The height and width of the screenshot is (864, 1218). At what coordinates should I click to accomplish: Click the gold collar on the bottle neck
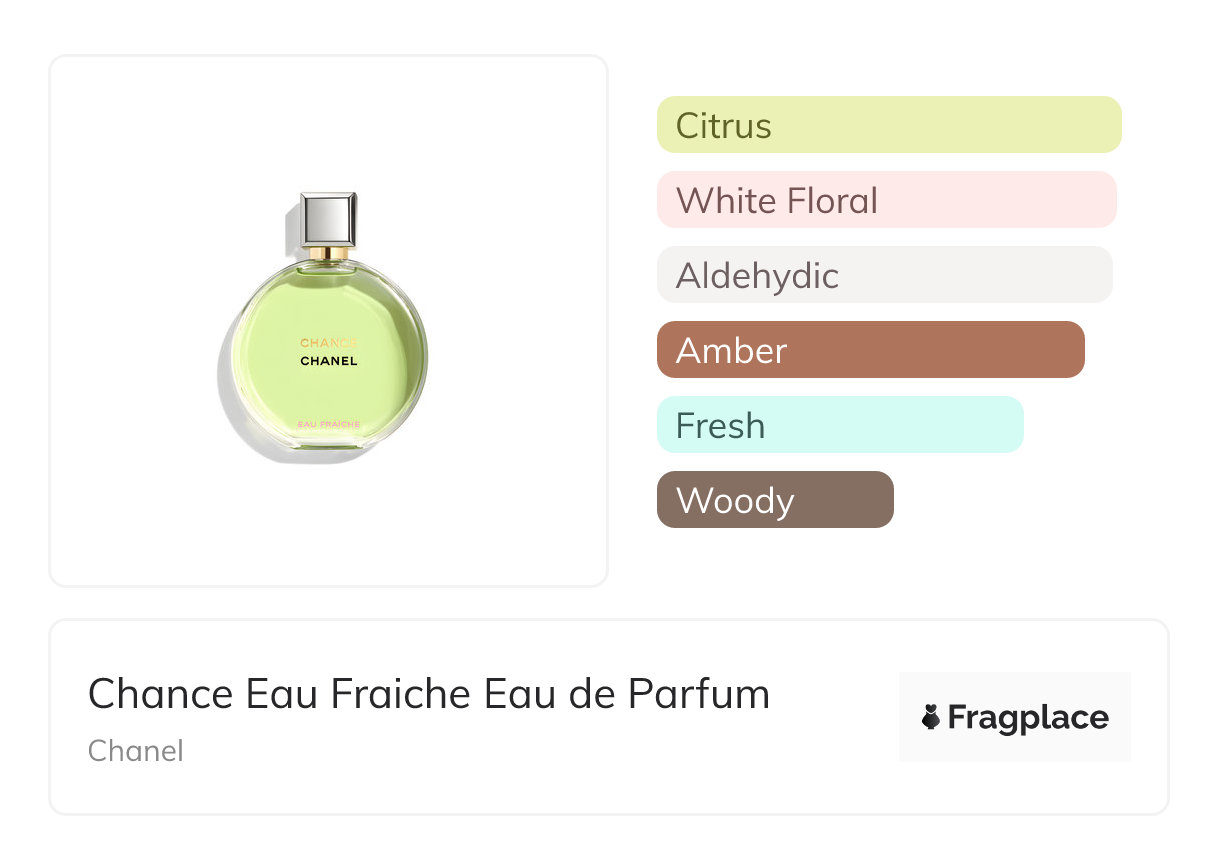coord(328,254)
